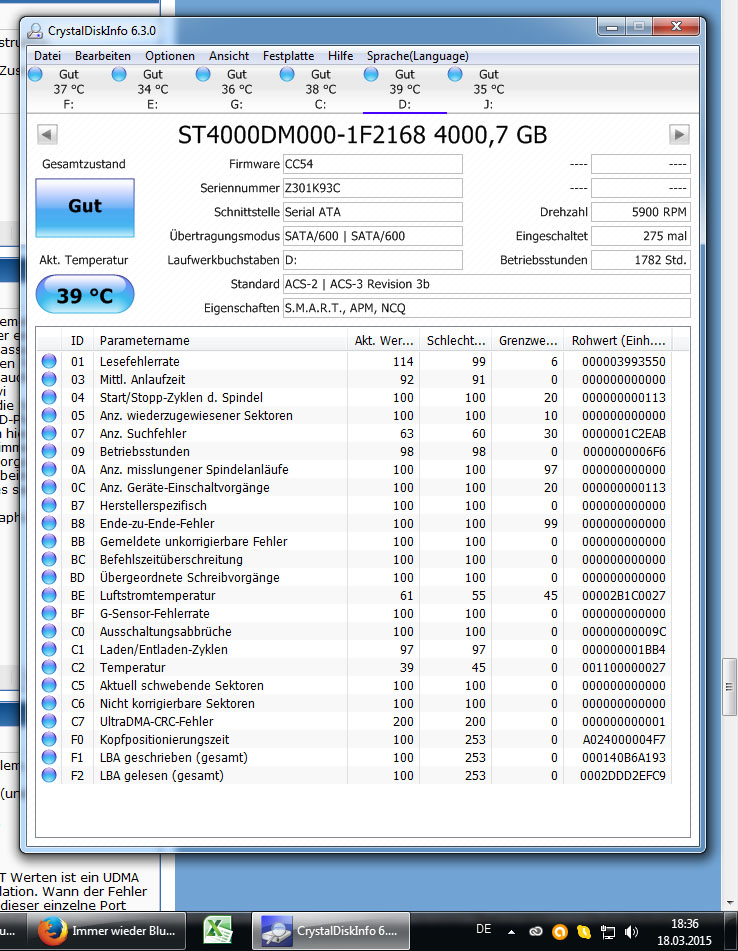This screenshot has height=951, width=738.
Task: Select the C: drive tab at 38 °C
Action: click(x=320, y=89)
